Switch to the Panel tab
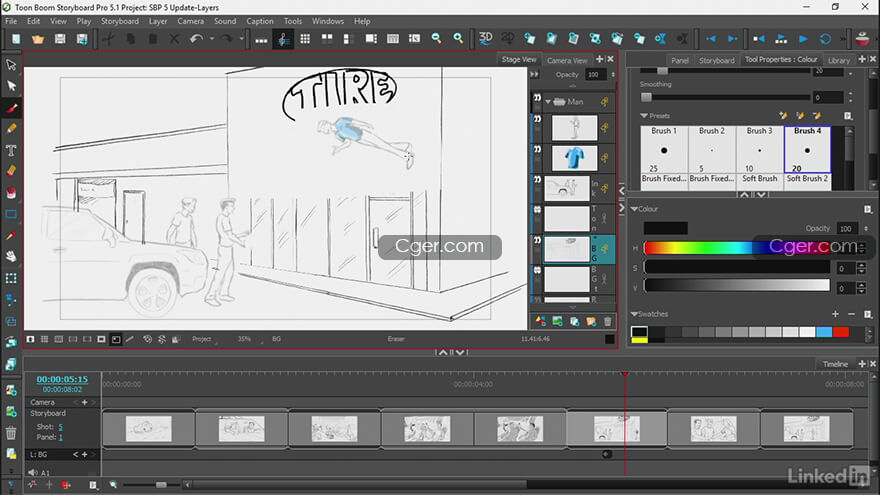Viewport: 880px width, 495px height. pos(680,60)
